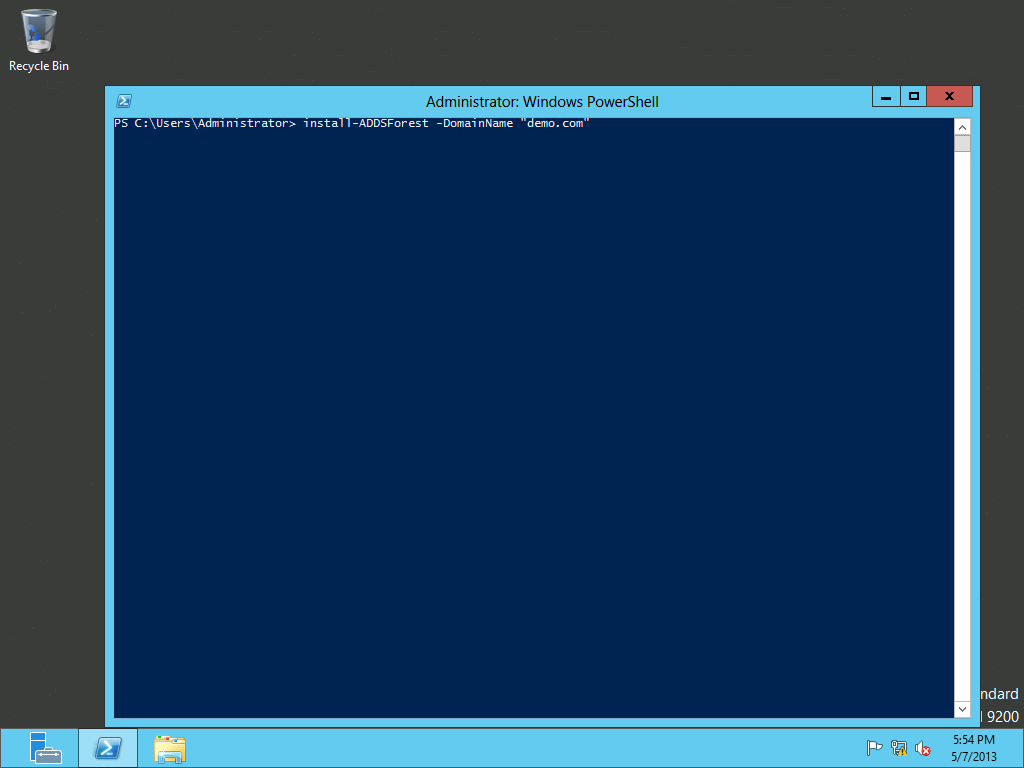Open the Action Center flag icon
This screenshot has height=768, width=1024.
tap(874, 748)
